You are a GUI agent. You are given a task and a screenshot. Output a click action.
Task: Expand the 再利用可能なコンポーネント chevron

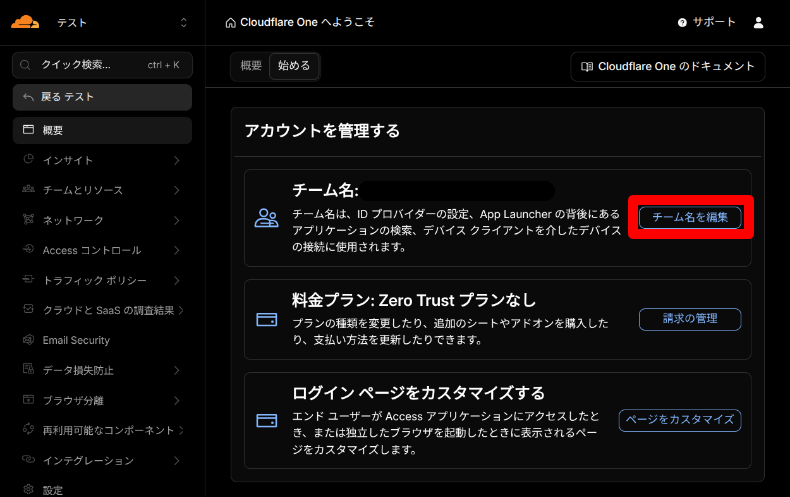coord(181,430)
